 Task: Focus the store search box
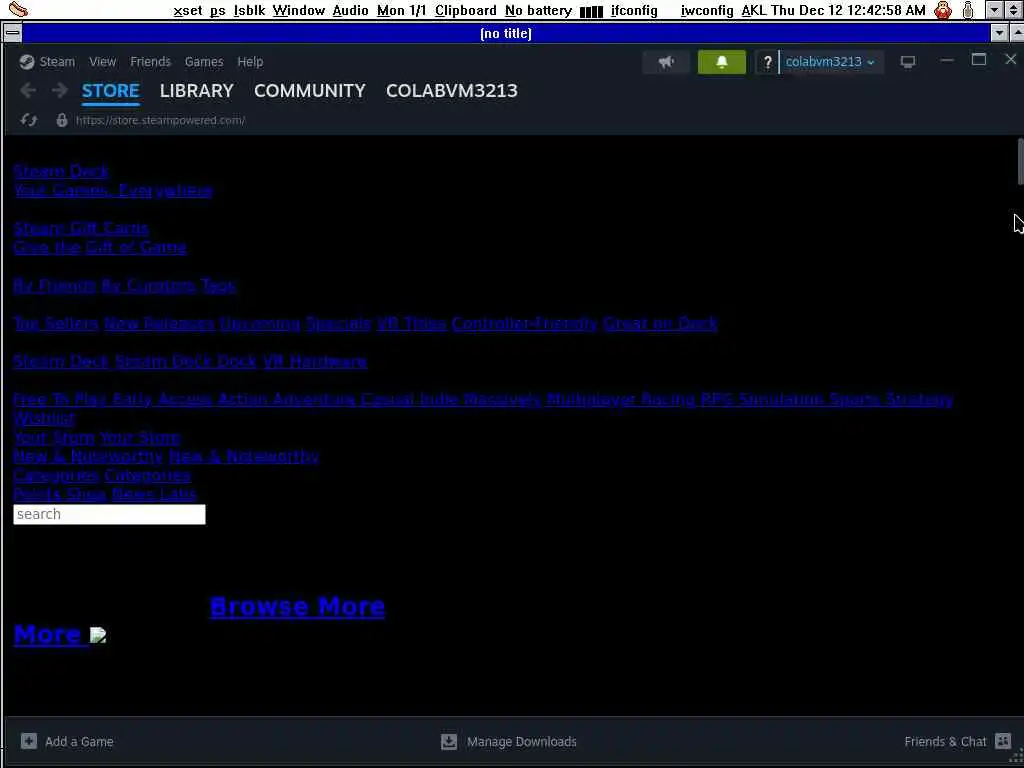click(x=109, y=514)
